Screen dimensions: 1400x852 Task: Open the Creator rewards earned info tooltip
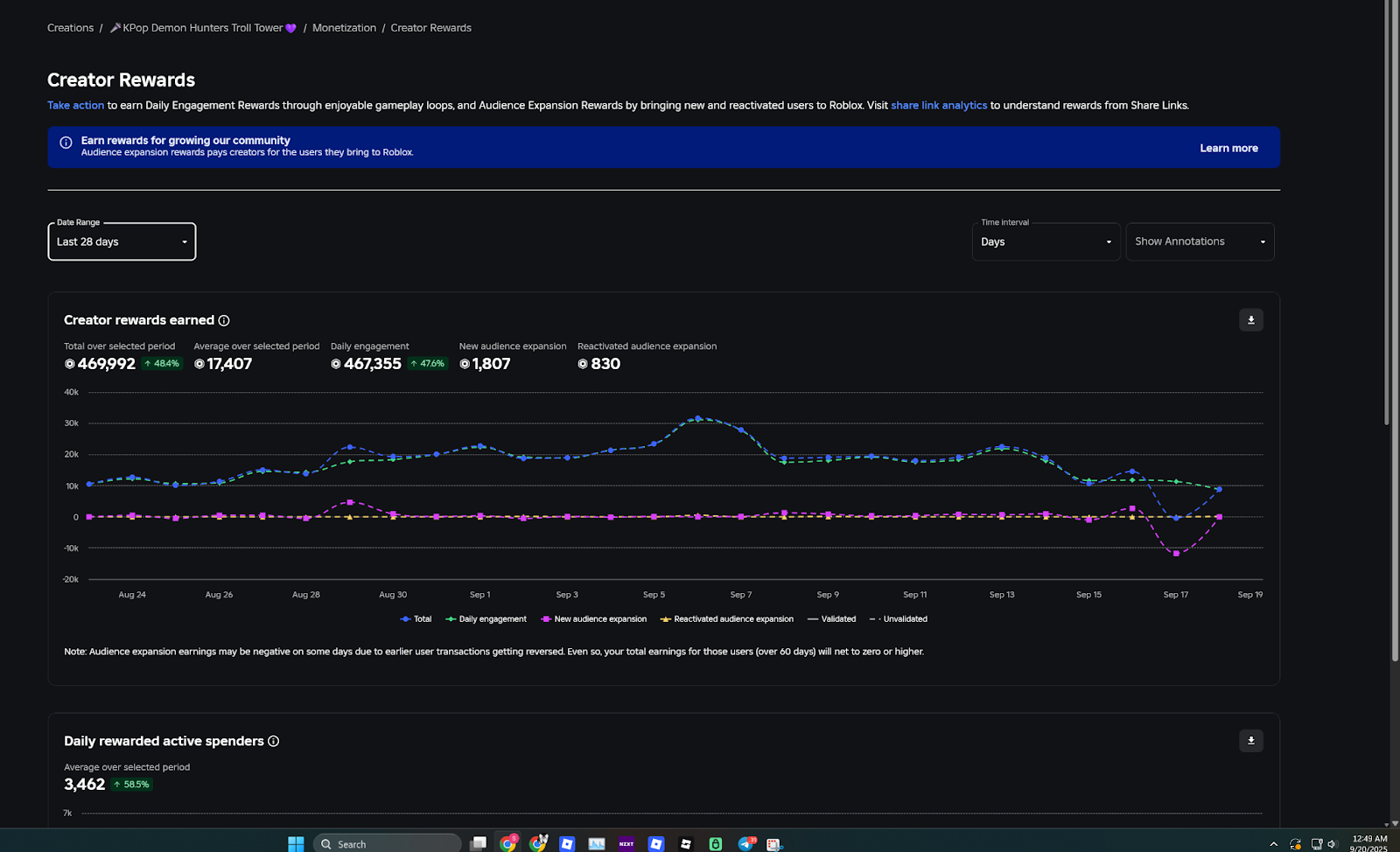click(225, 320)
